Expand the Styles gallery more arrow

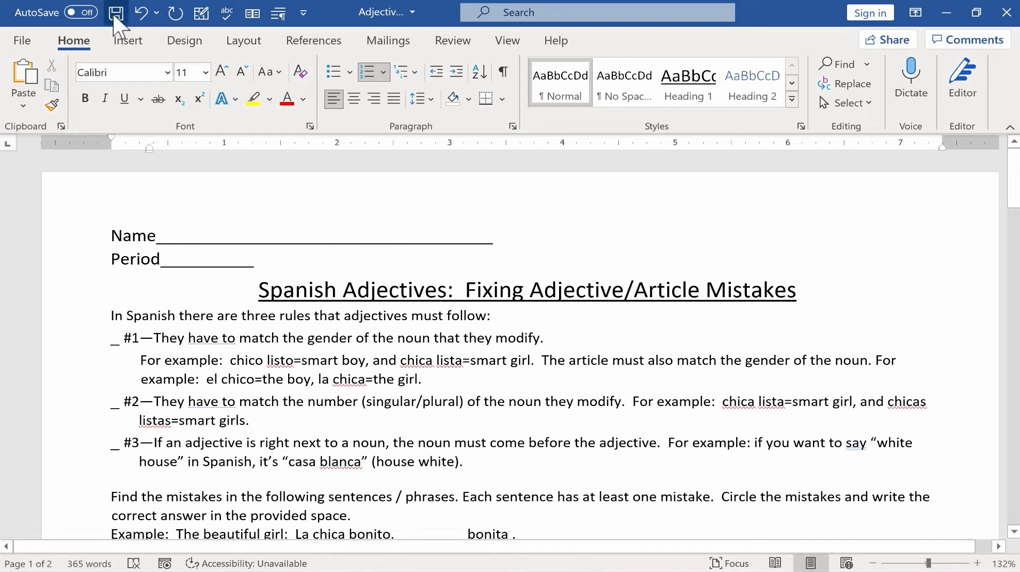pos(791,100)
